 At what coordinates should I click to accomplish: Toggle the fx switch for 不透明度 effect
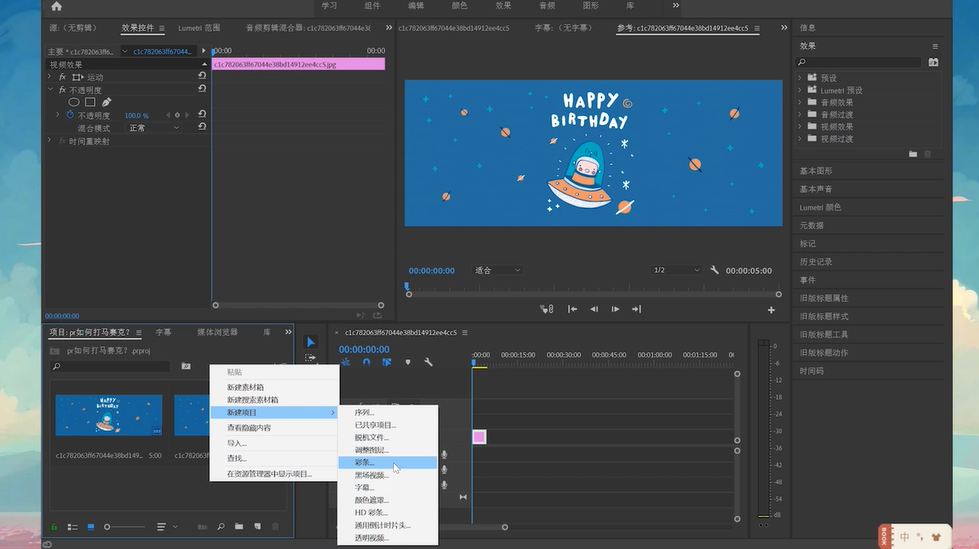(x=62, y=90)
